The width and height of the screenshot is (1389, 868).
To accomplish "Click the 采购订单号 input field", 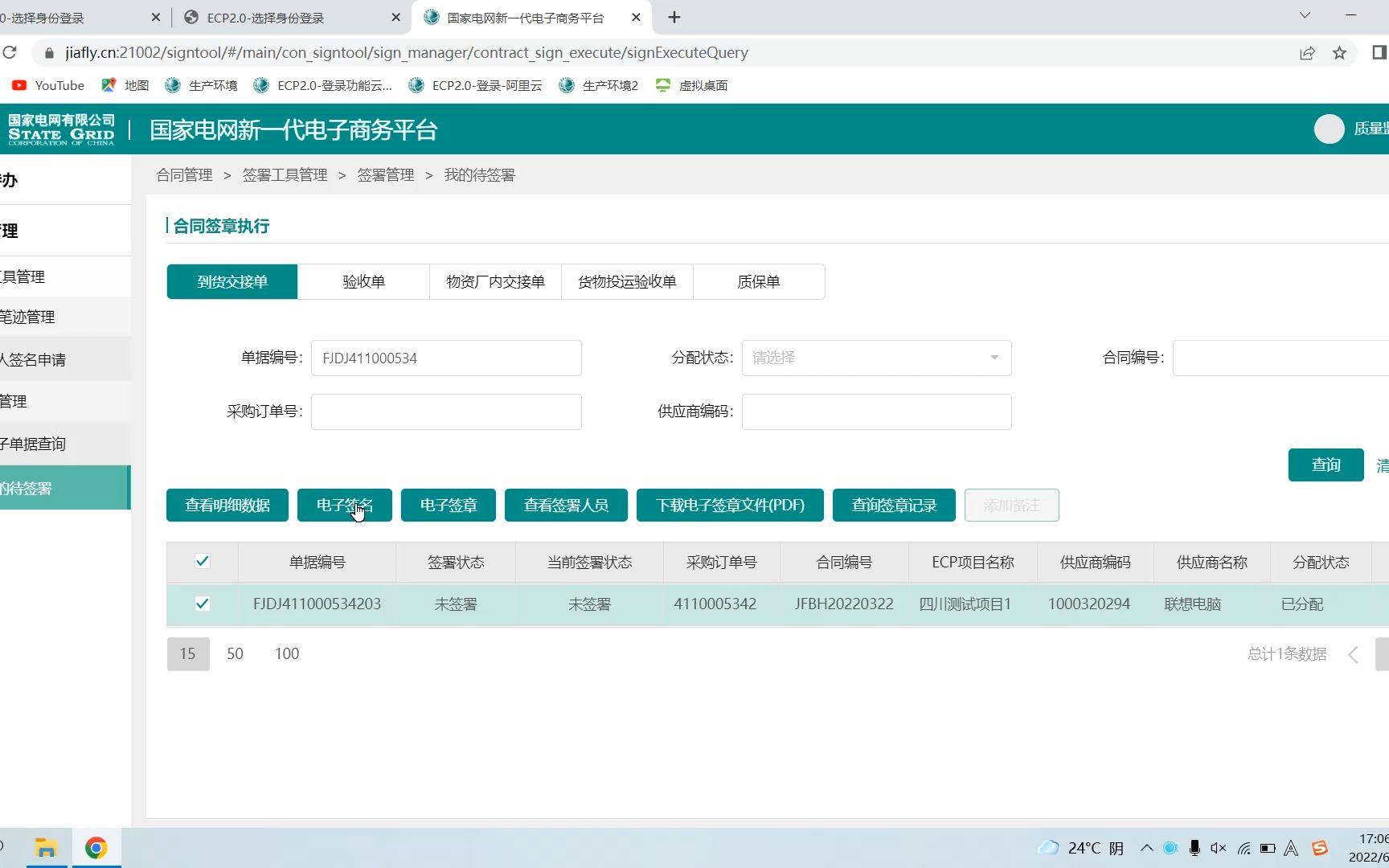I will [446, 411].
